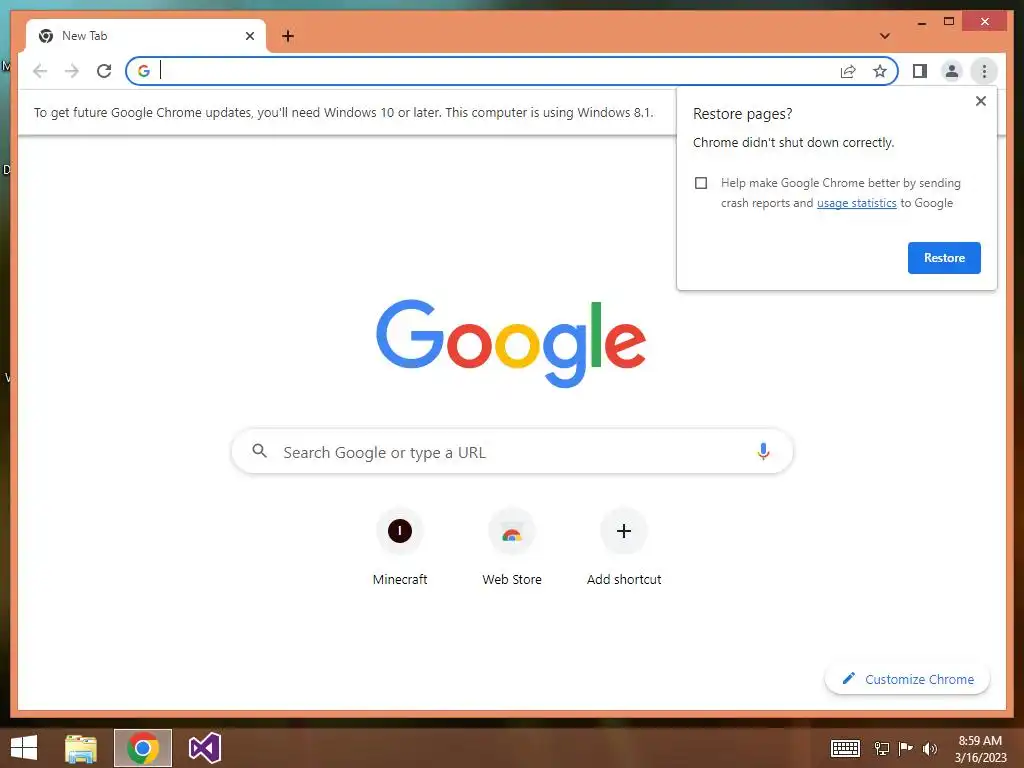Open Chrome's three-dot menu
The height and width of the screenshot is (768, 1024).
(x=984, y=71)
